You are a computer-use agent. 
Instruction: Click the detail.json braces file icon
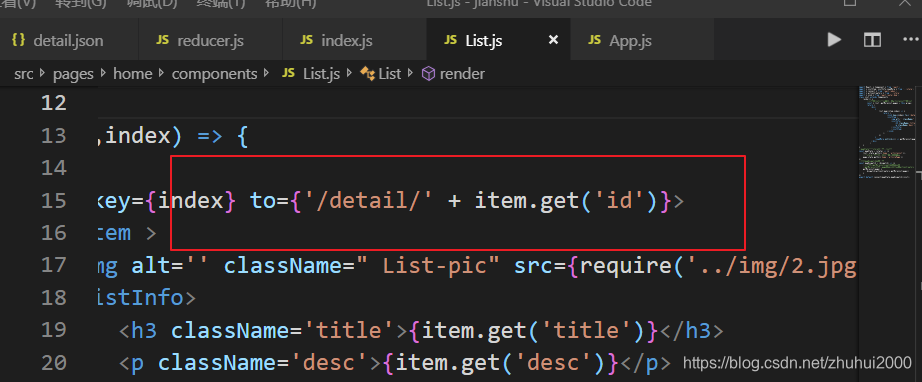tap(19, 40)
